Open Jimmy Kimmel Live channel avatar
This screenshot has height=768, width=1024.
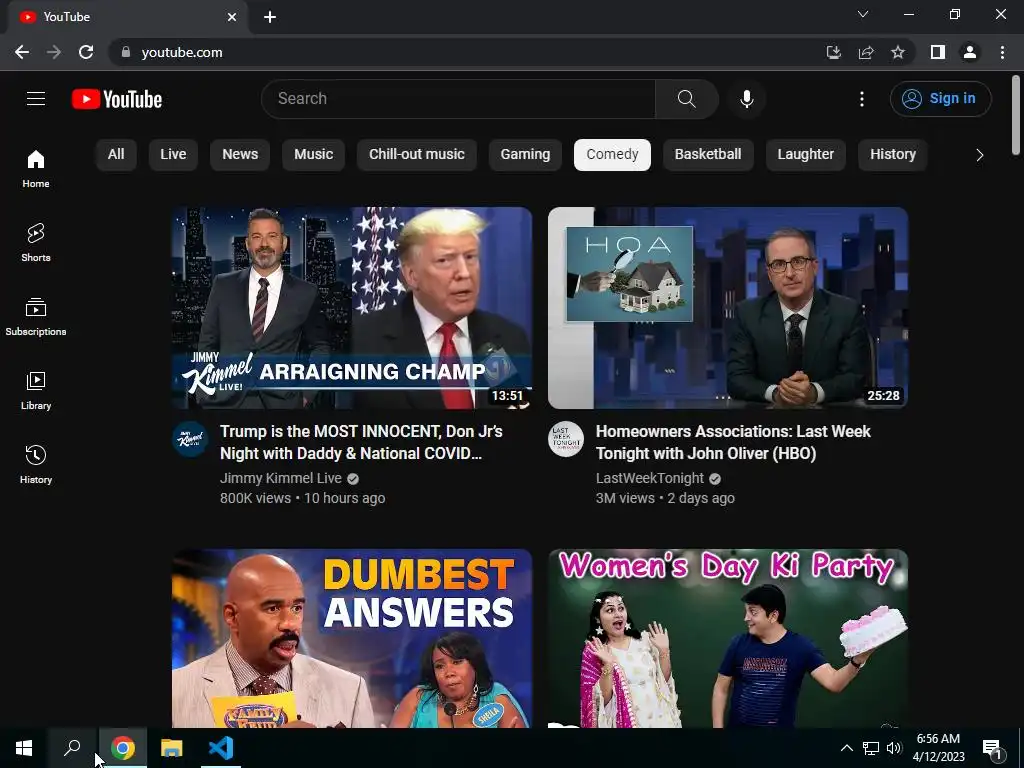190,439
